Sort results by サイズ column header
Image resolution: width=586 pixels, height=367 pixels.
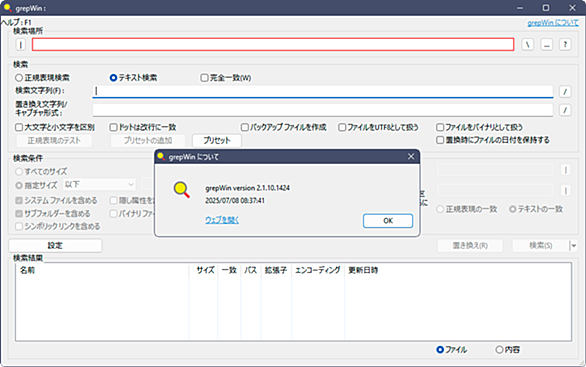(204, 270)
